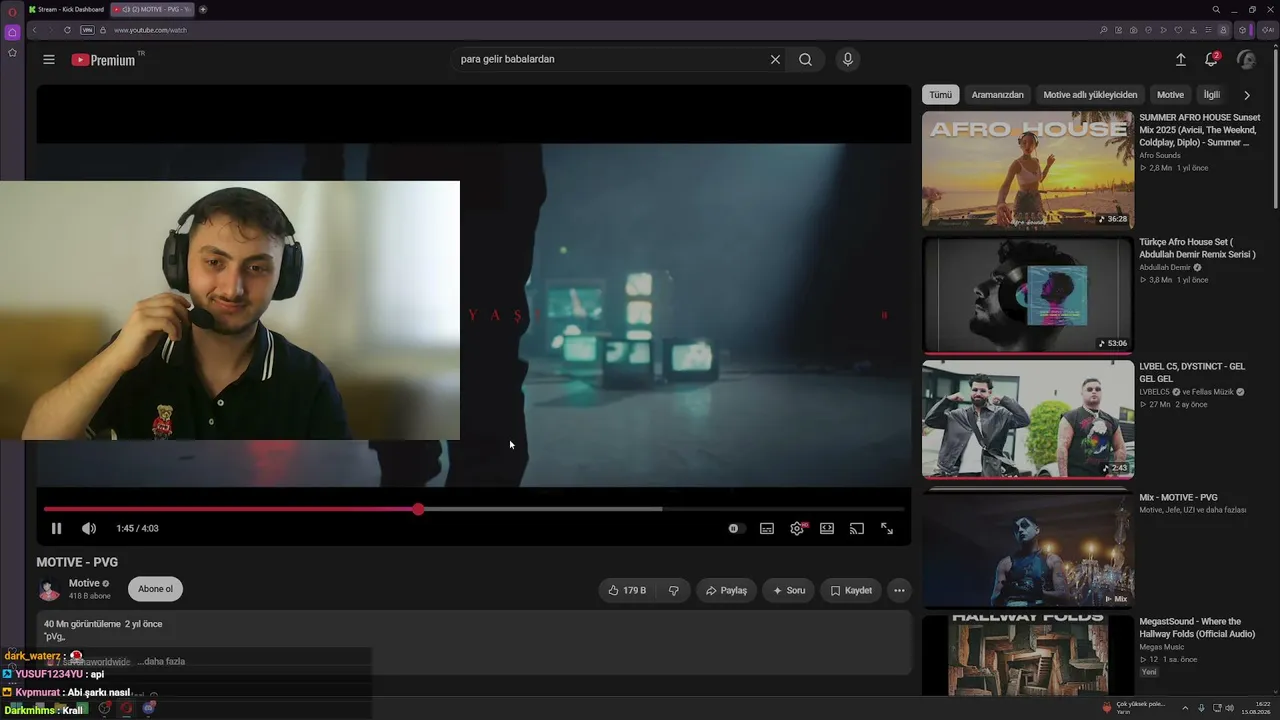Share the video via Paylaş
1280x720 pixels.
(726, 590)
